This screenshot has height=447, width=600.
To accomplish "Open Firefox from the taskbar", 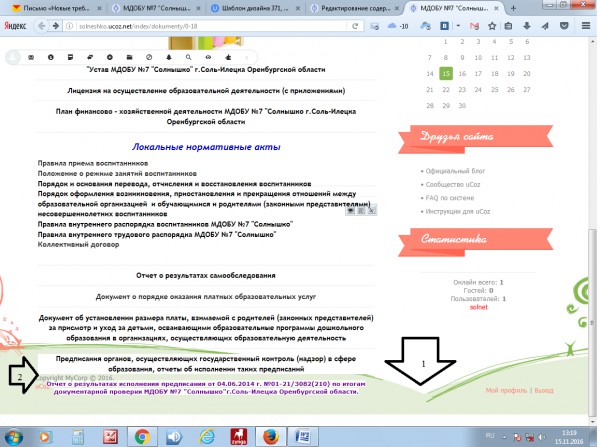I will click(x=271, y=437).
